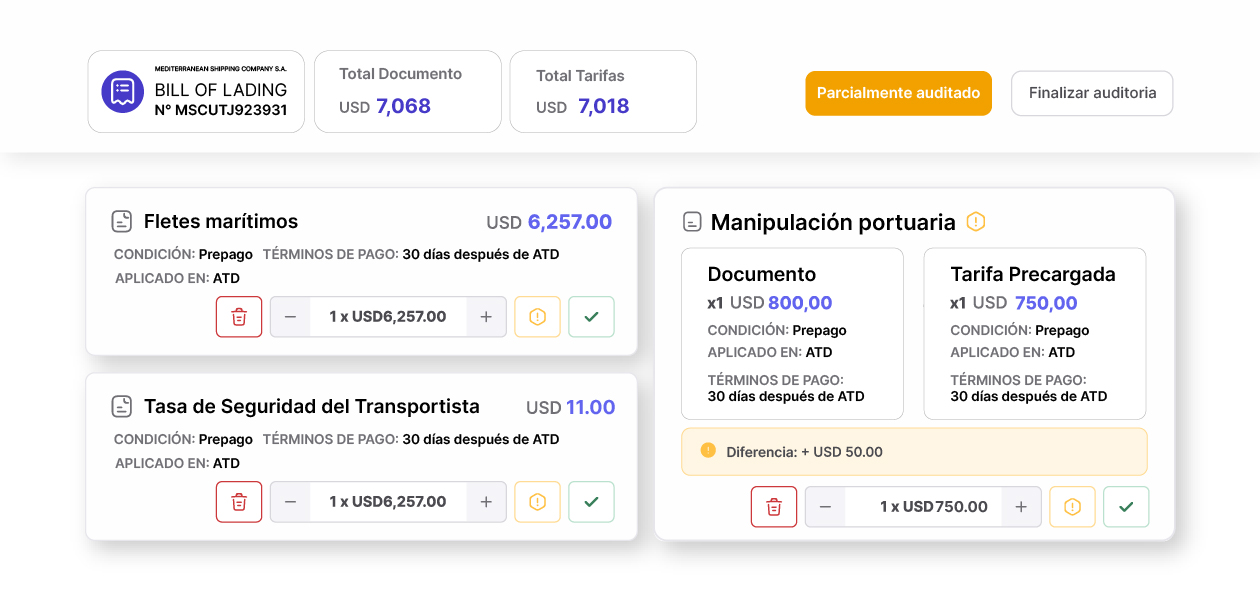
Task: Select the Tarifa Precargada card
Action: point(1034,333)
